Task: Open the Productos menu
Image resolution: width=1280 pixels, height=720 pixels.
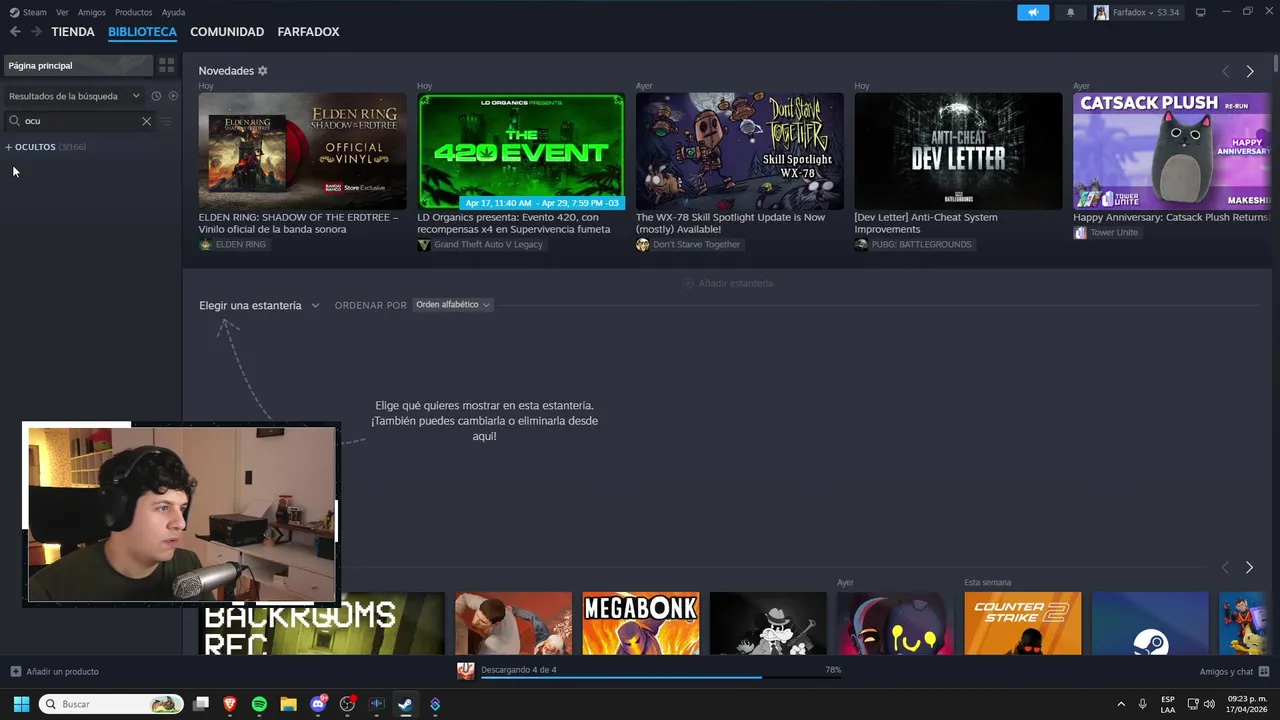Action: (x=133, y=12)
